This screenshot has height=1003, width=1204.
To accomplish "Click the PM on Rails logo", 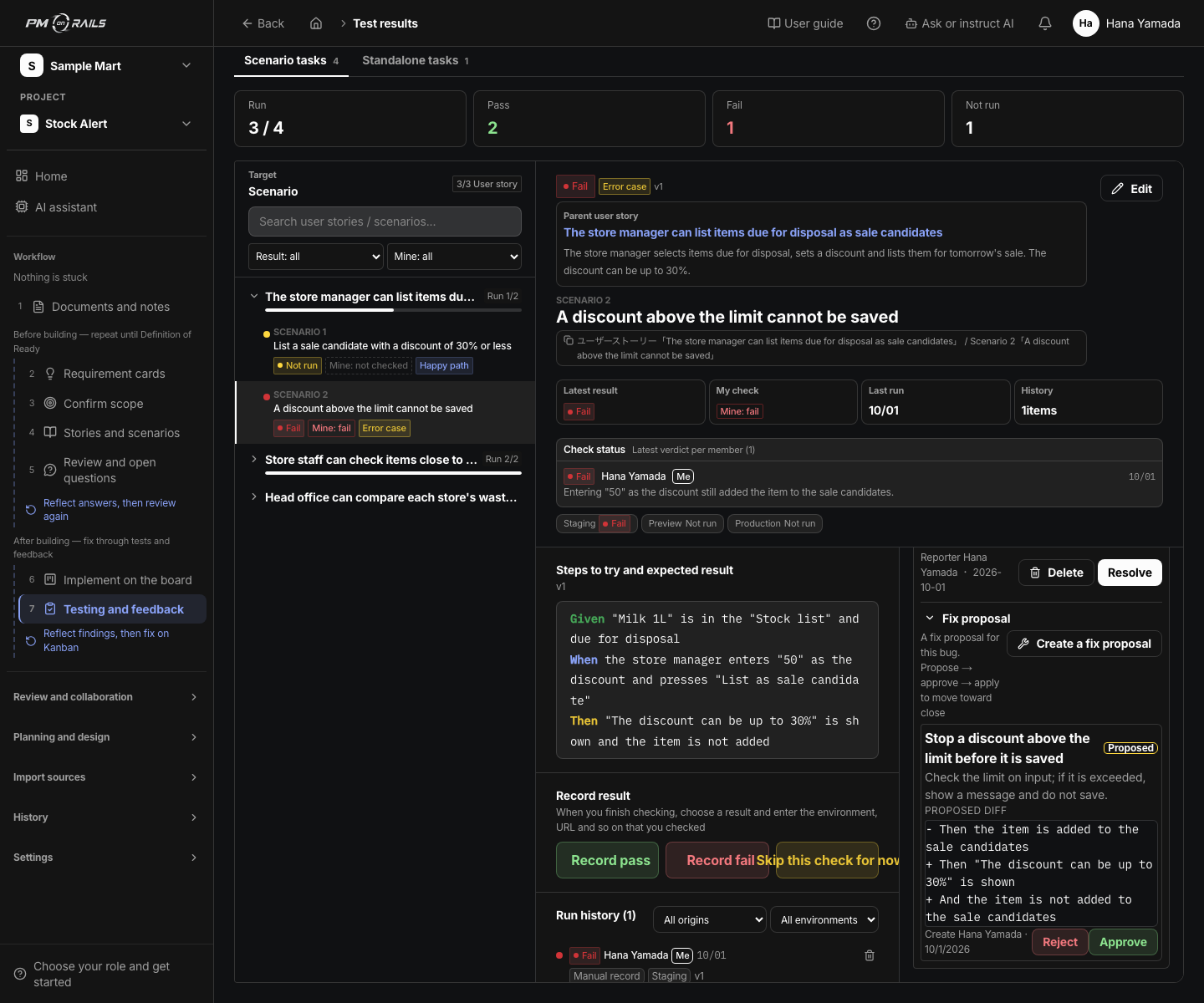I will (66, 23).
